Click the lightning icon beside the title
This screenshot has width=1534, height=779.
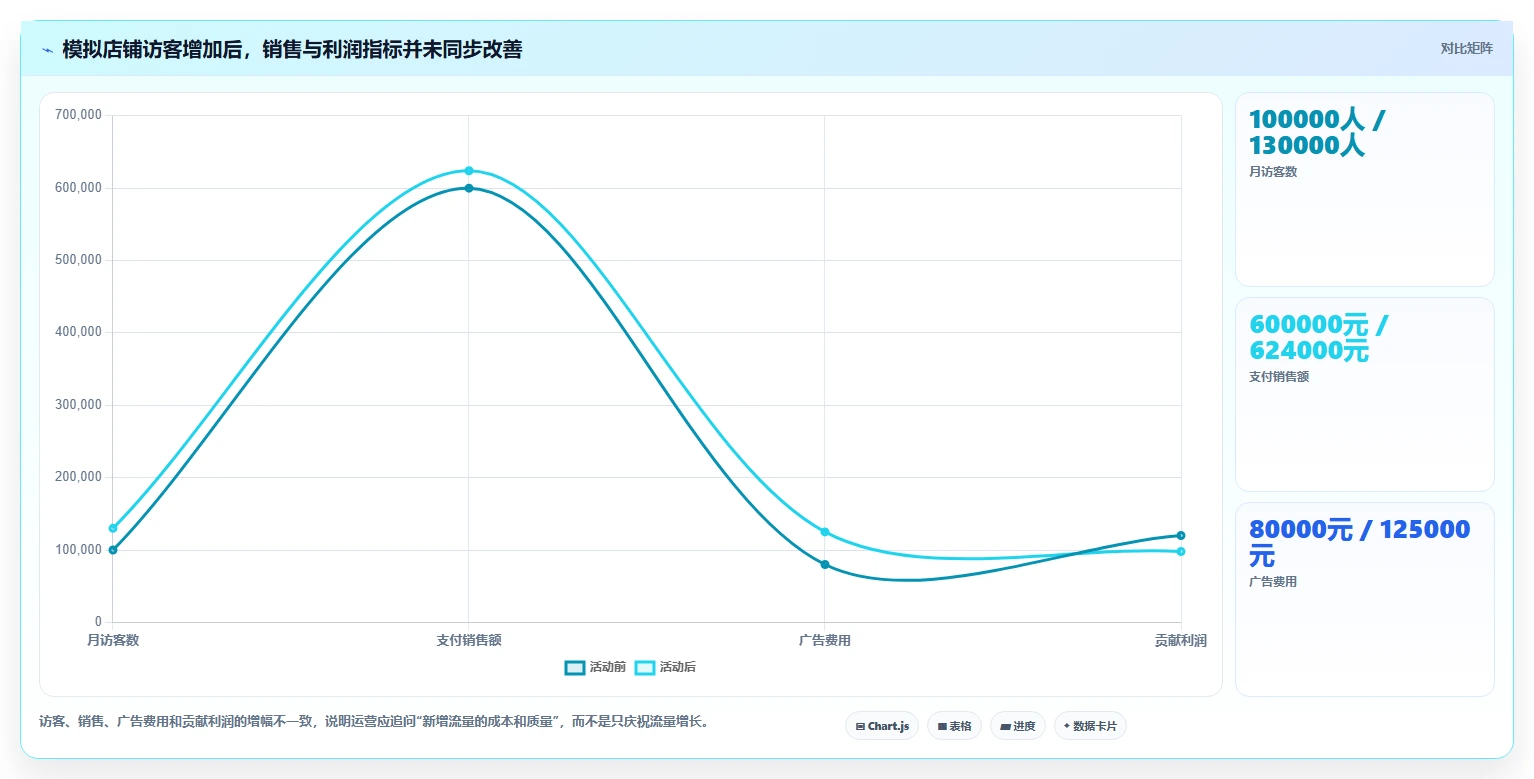coord(47,50)
